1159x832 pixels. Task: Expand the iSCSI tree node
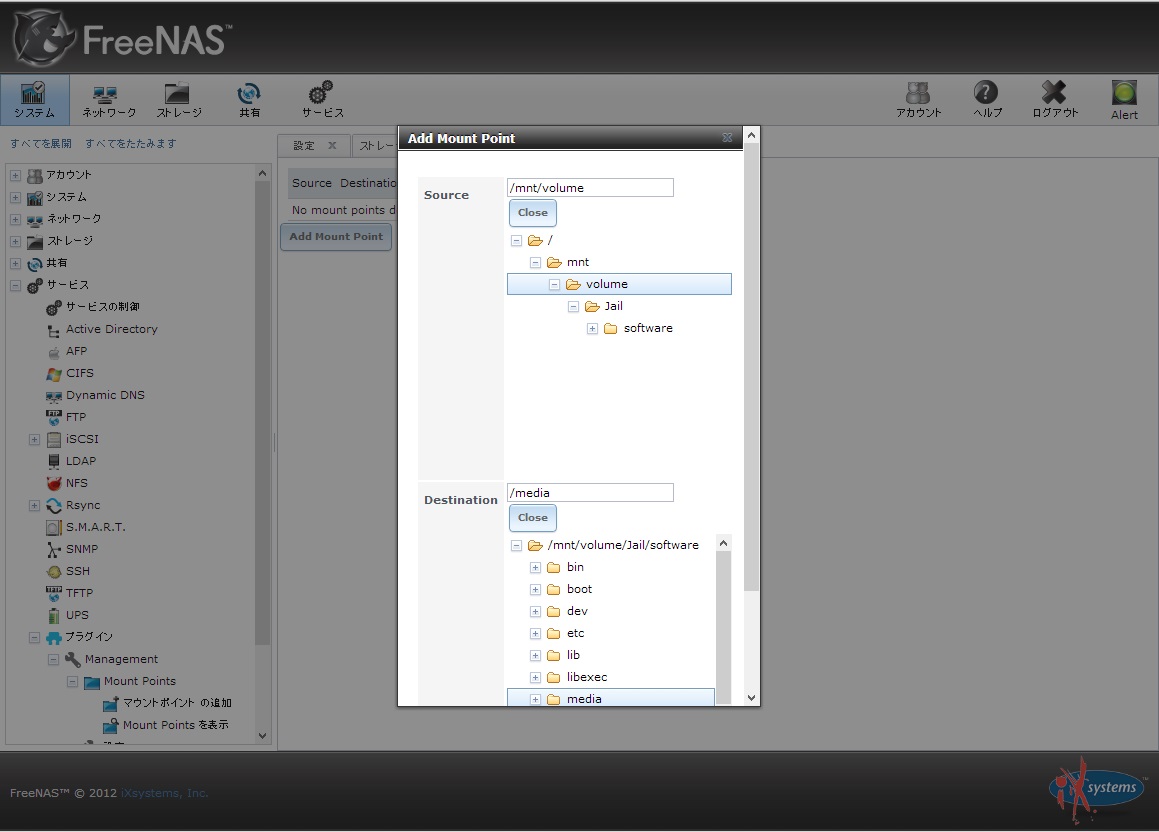34,440
